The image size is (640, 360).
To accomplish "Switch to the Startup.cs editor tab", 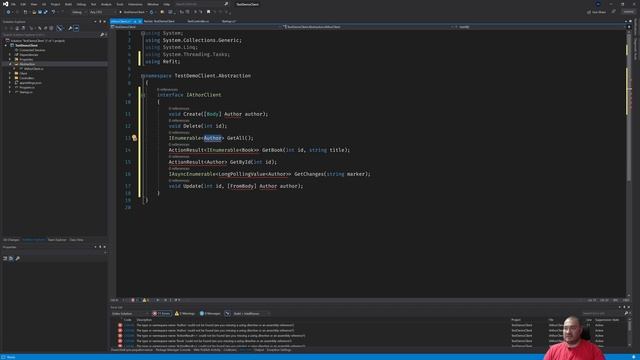I will 228,21.
